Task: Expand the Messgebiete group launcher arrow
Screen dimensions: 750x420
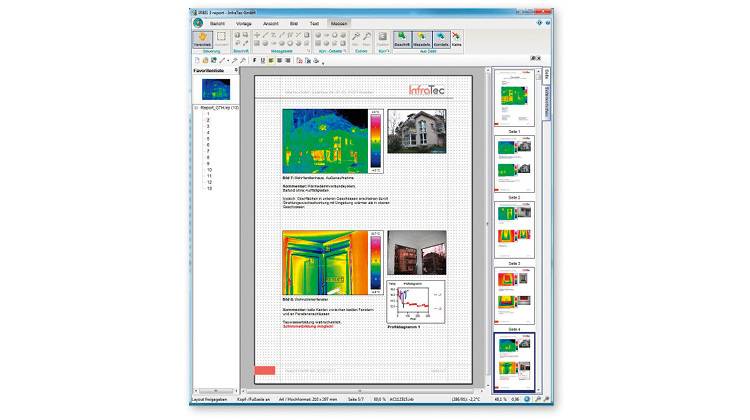Action: click(310, 49)
